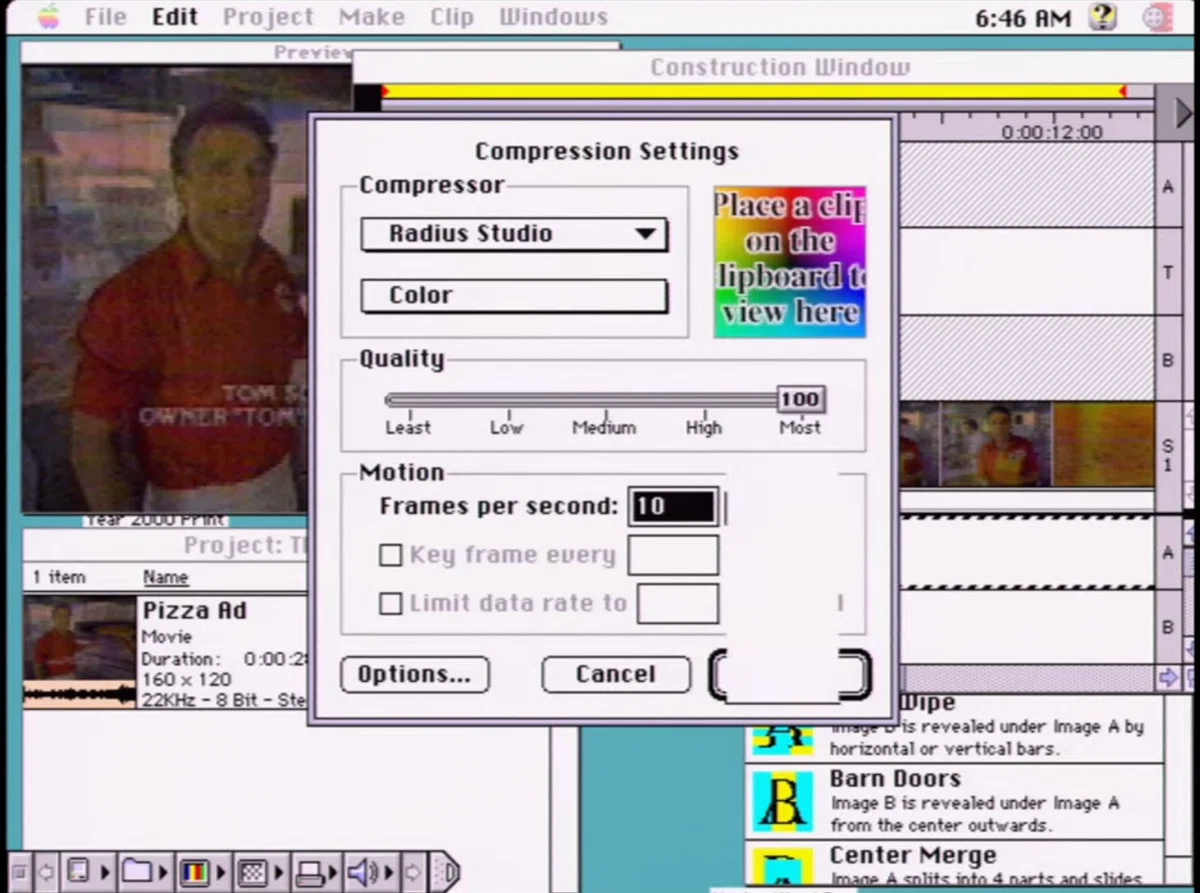Click the Frames per second input field
Viewport: 1200px width, 893px height.
click(673, 506)
